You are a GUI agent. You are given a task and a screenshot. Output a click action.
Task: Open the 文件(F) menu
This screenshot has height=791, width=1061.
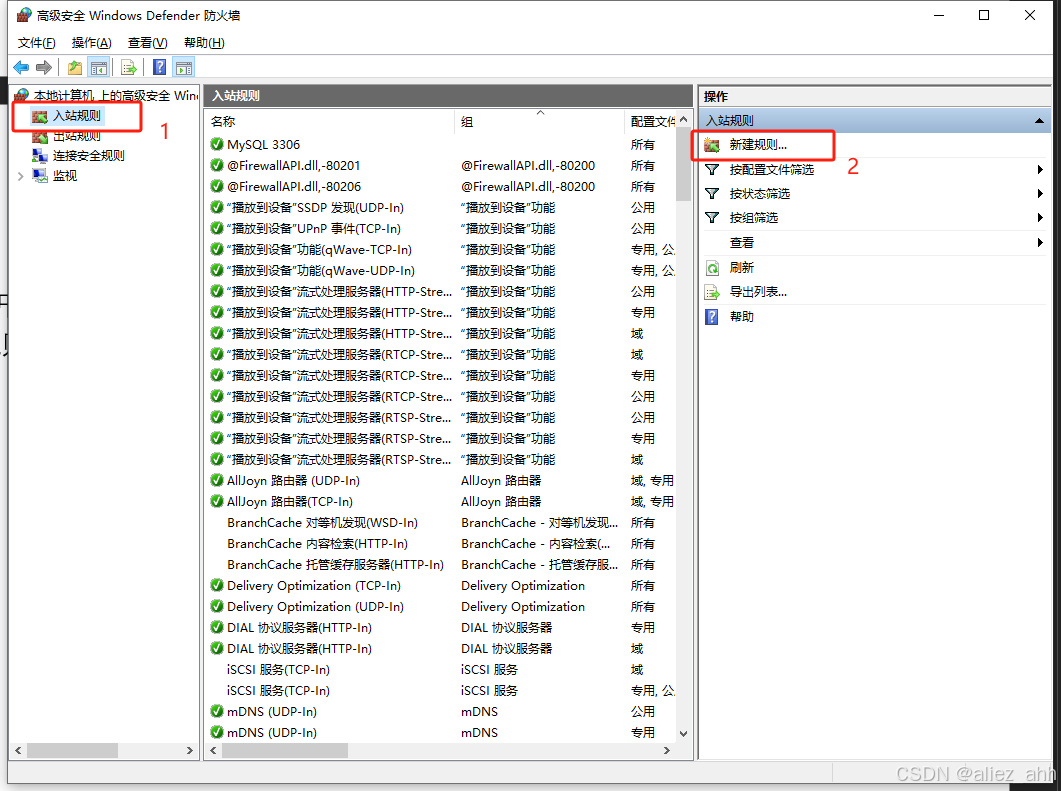coord(37,43)
